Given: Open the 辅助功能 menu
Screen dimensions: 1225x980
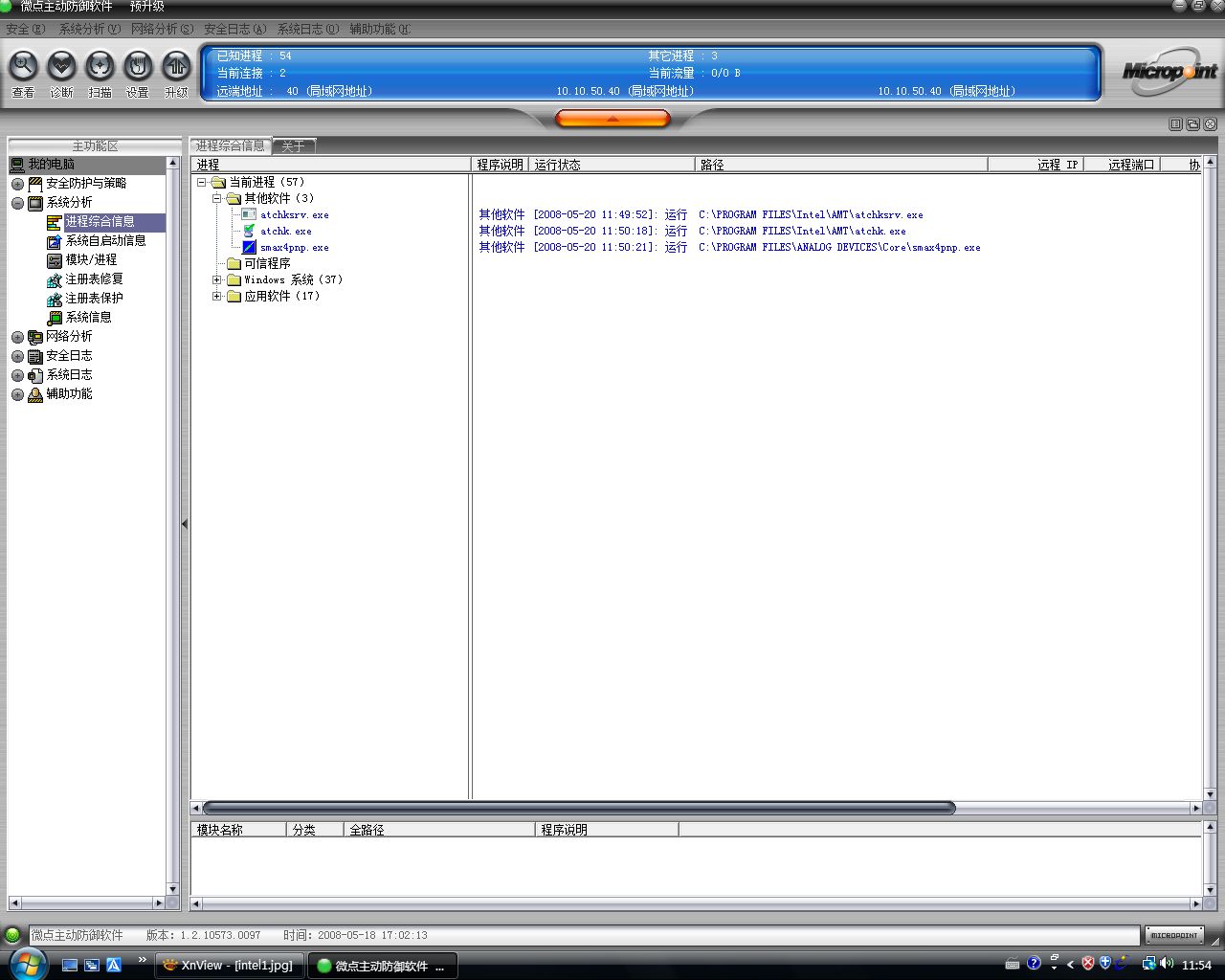Looking at the screenshot, I should (379, 29).
